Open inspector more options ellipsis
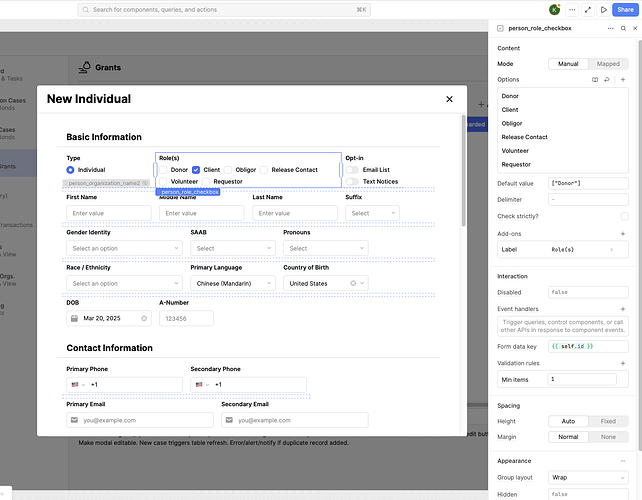642x500 pixels. coord(610,28)
